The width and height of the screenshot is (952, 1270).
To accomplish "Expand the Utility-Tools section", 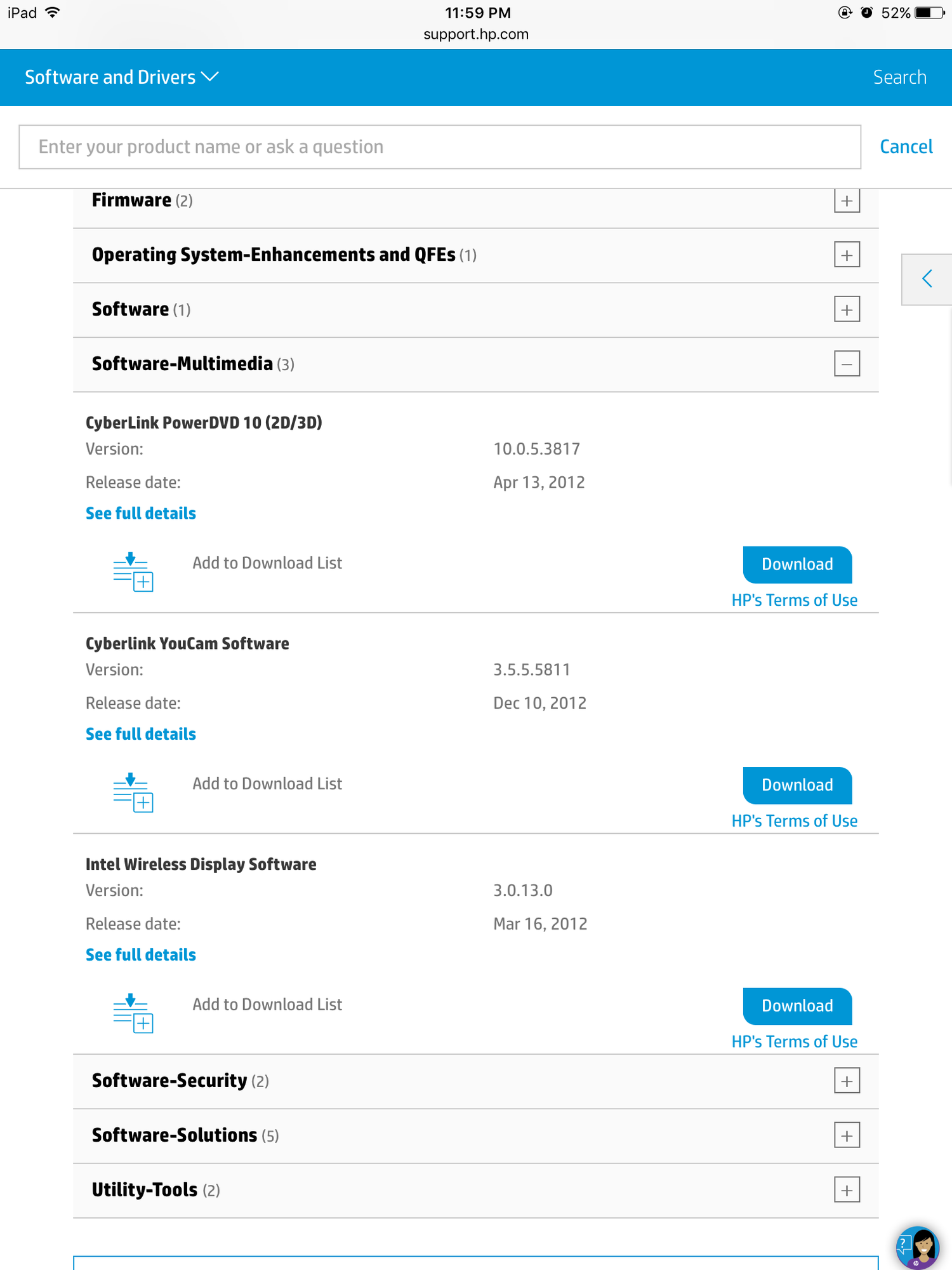I will [x=846, y=1189].
